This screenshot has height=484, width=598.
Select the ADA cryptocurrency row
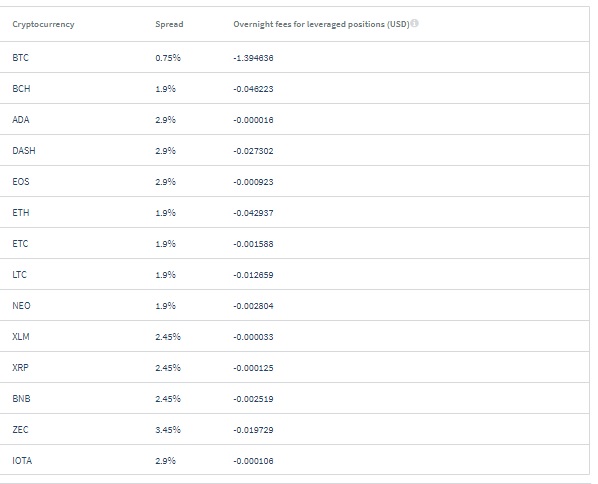294,119
